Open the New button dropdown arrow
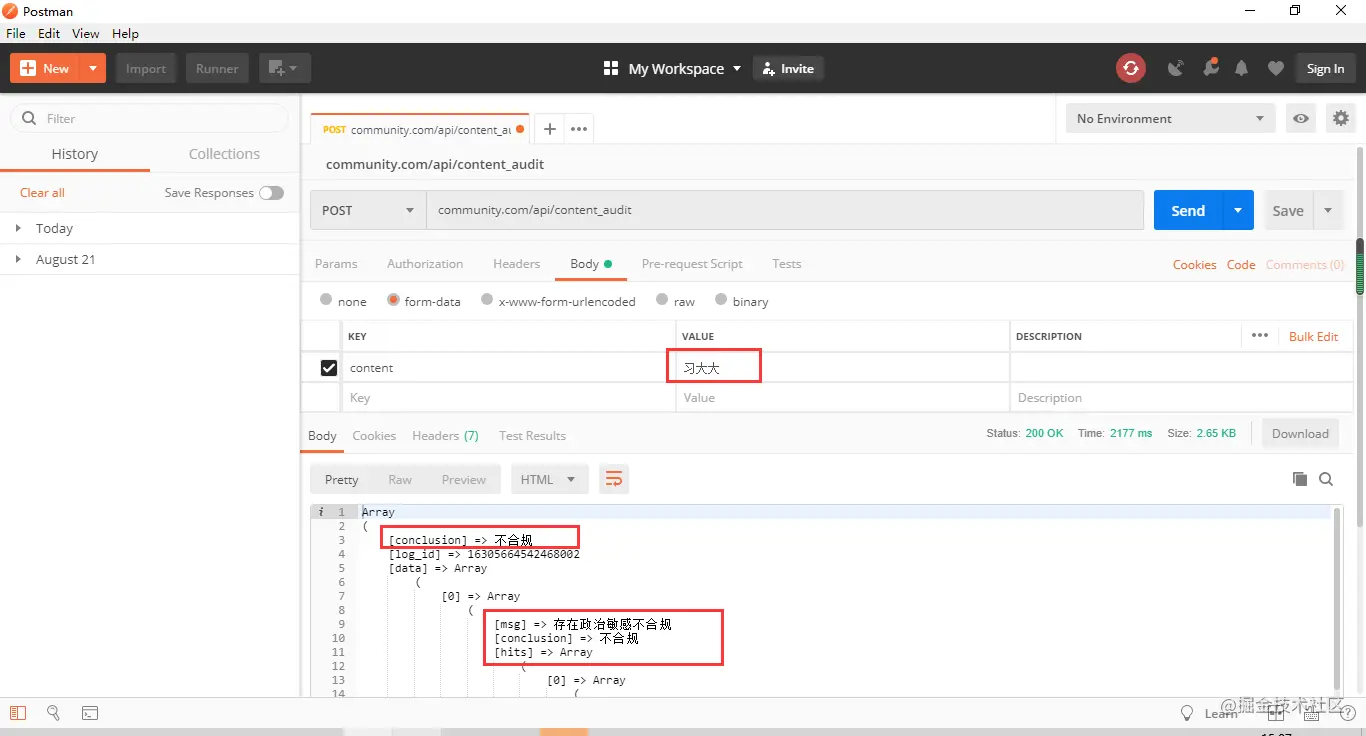This screenshot has width=1366, height=736. tap(92, 68)
